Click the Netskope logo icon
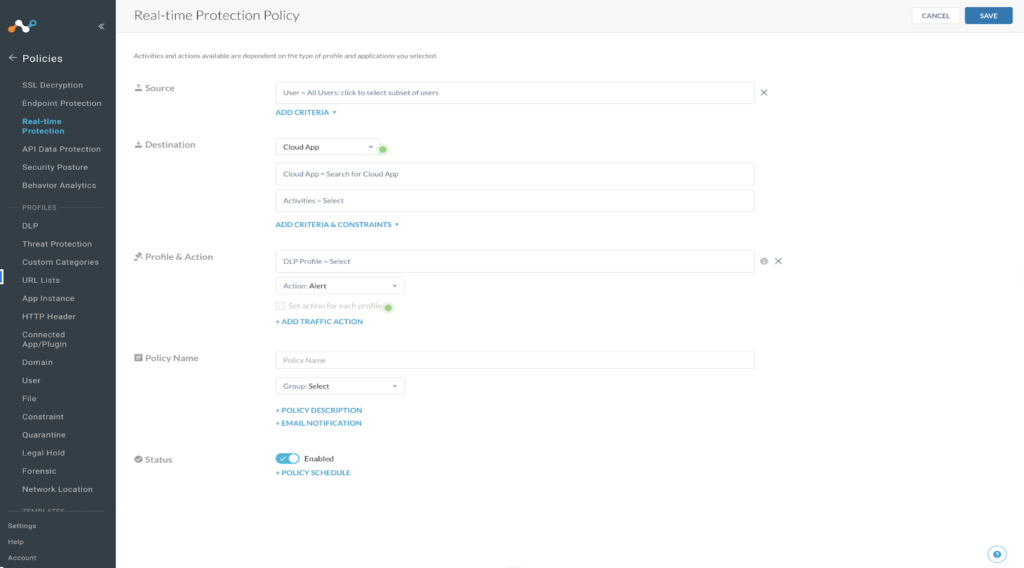 point(22,26)
